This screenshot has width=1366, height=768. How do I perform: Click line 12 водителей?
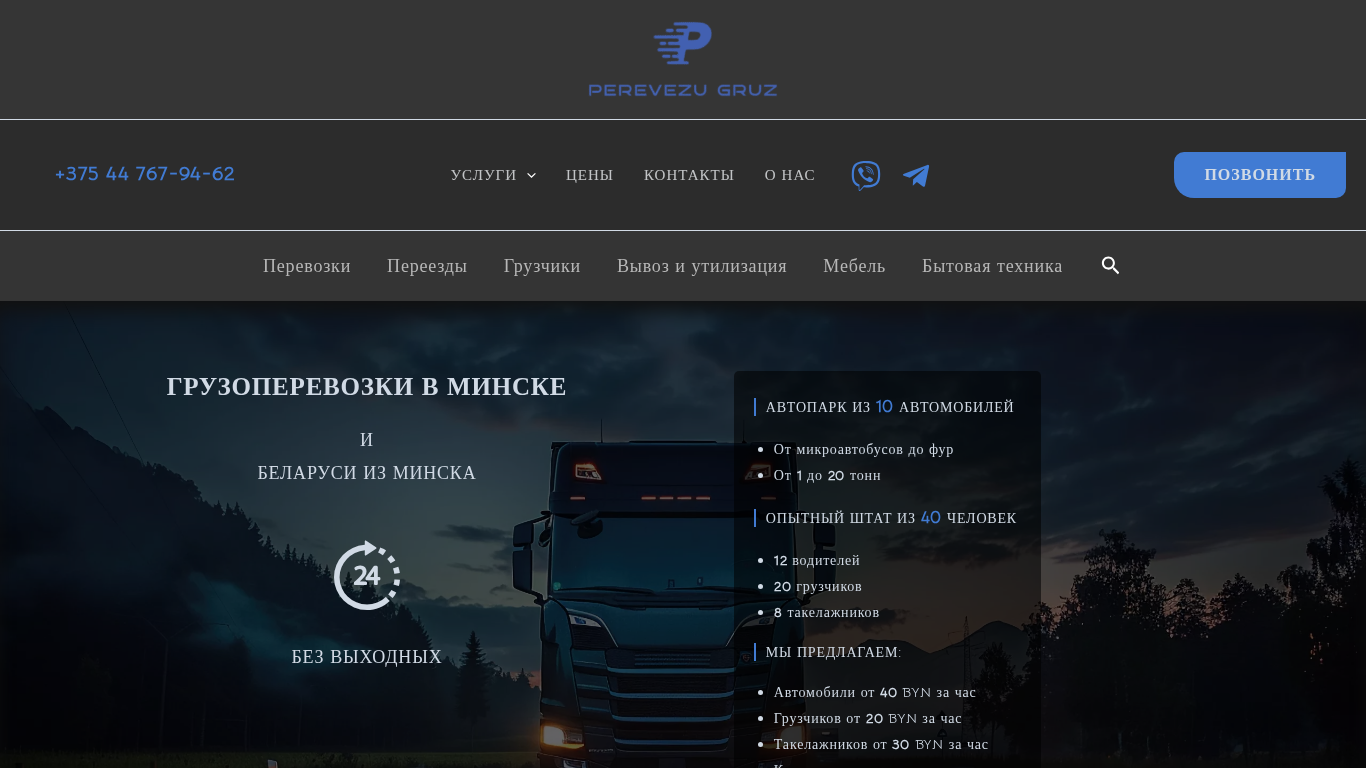[x=817, y=560]
